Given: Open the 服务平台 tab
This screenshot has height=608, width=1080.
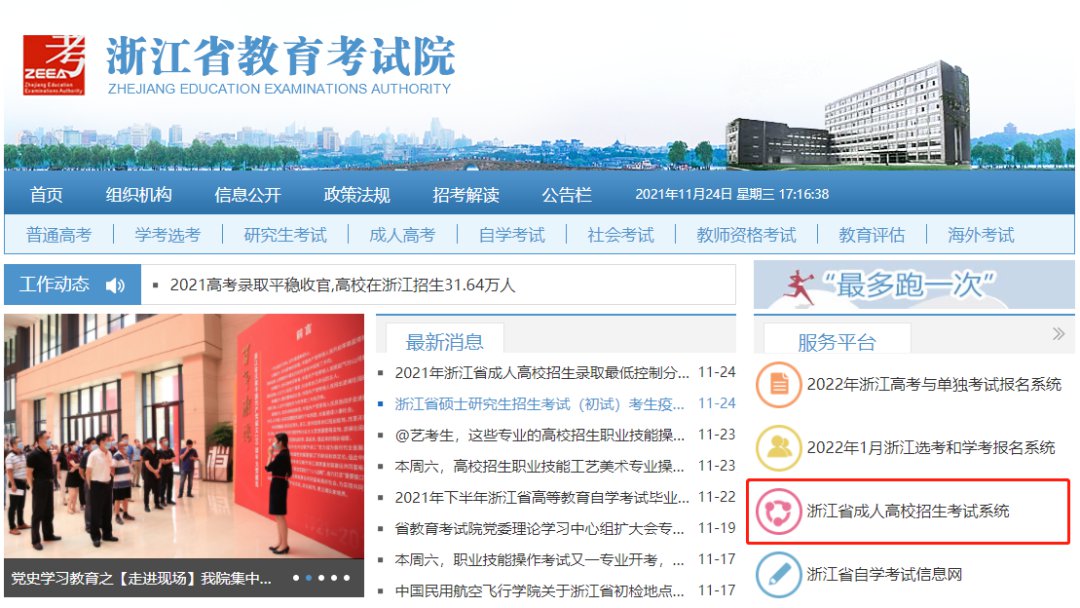Looking at the screenshot, I should pos(836,342).
